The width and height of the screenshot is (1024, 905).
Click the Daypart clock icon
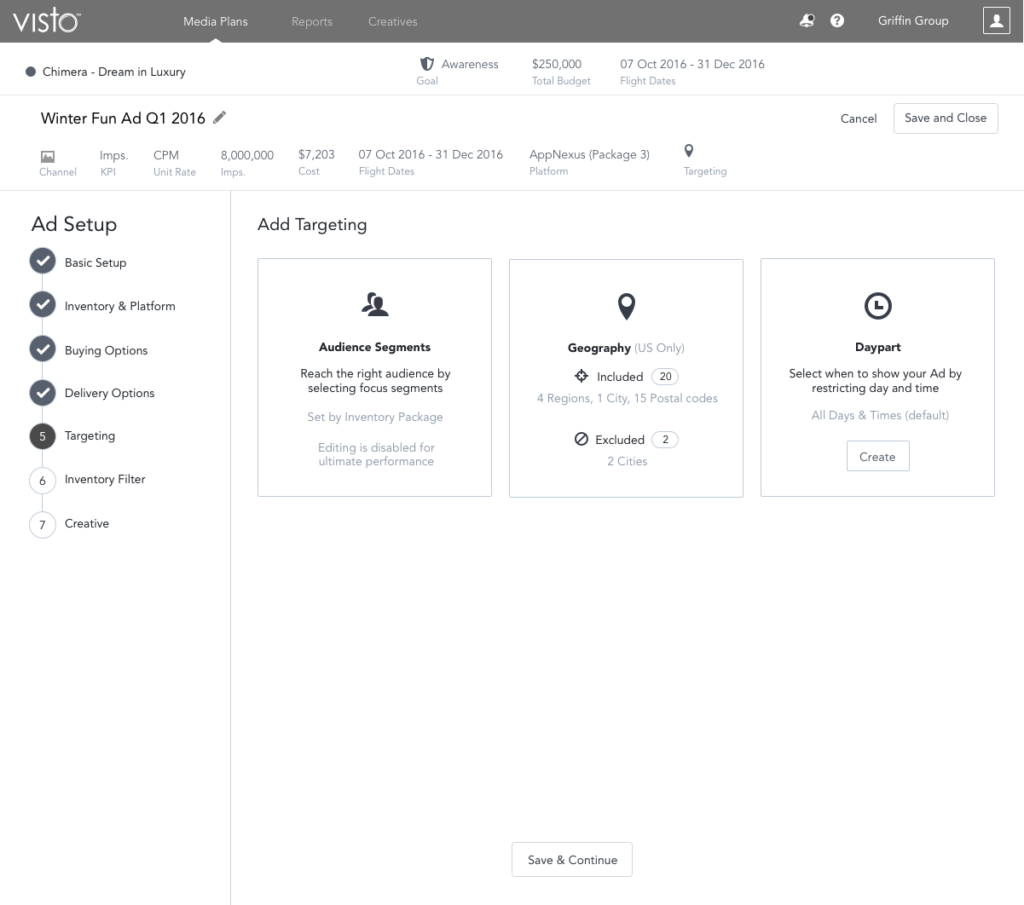pyautogui.click(x=878, y=306)
